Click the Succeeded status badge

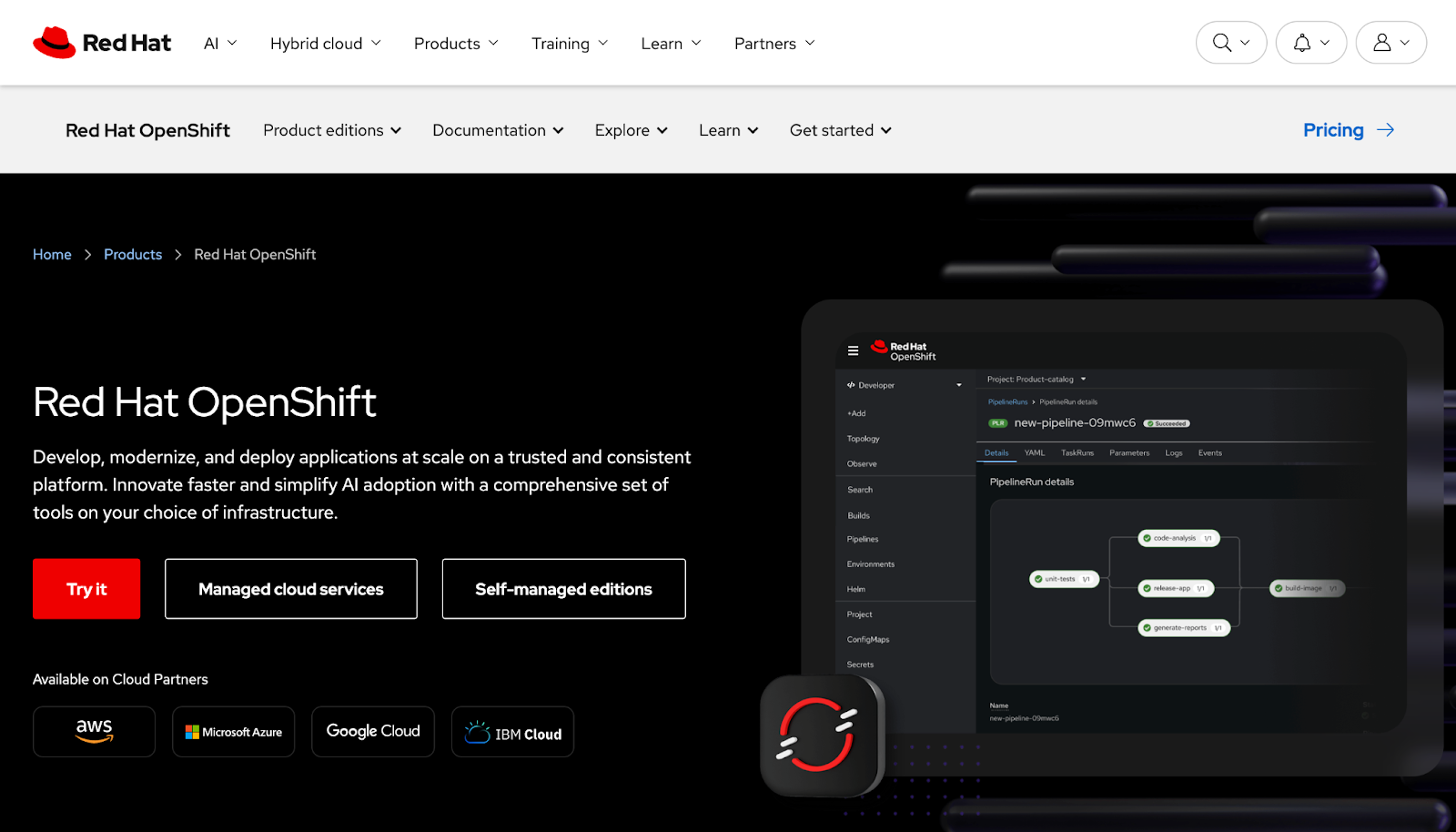(x=1167, y=423)
